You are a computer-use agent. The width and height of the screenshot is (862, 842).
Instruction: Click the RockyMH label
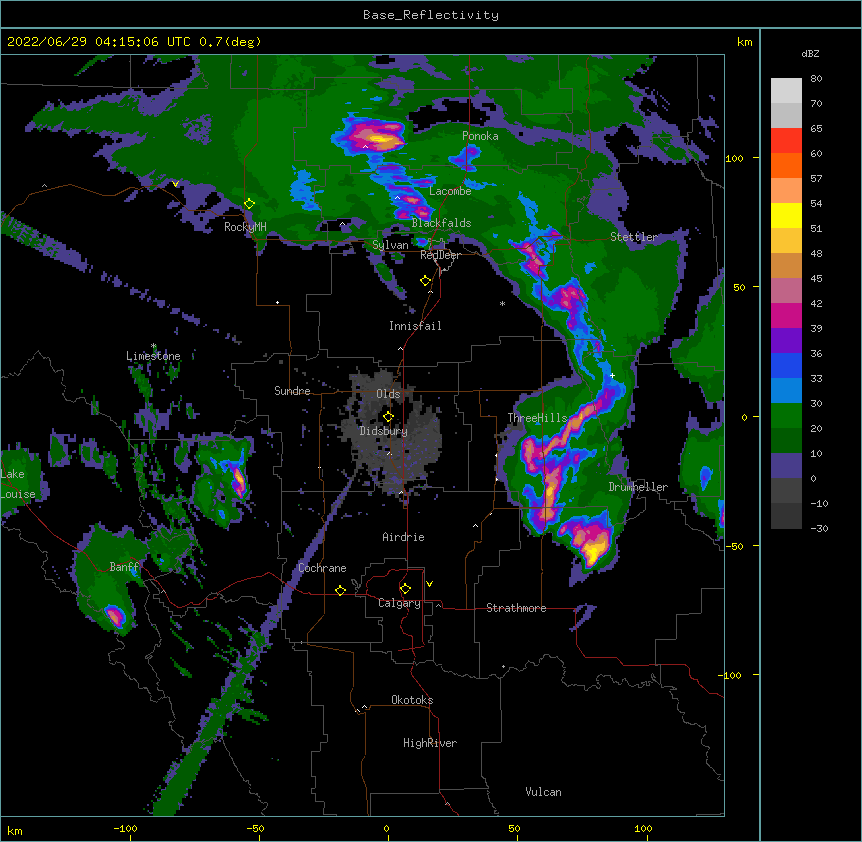[245, 227]
